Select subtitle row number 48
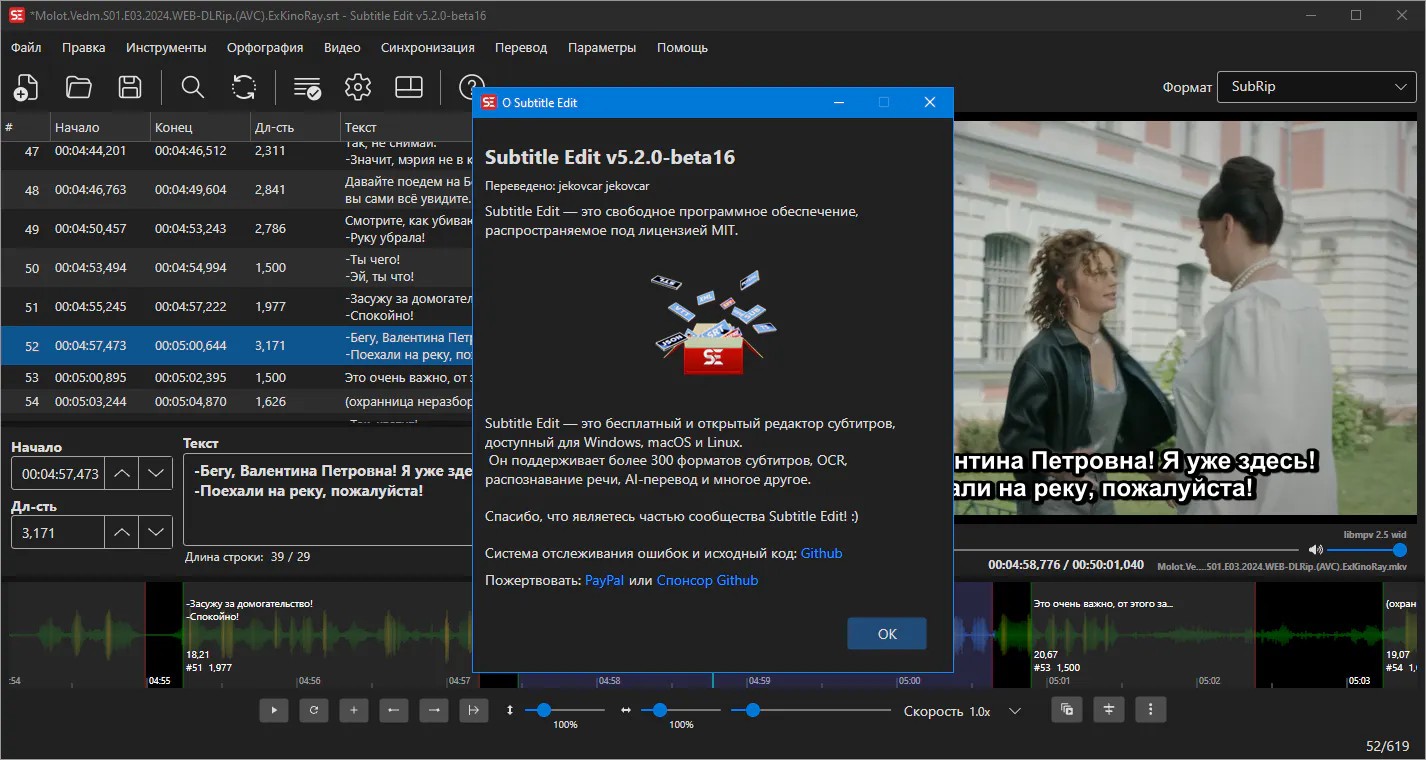Viewport: 1426px width, 760px height. point(236,190)
